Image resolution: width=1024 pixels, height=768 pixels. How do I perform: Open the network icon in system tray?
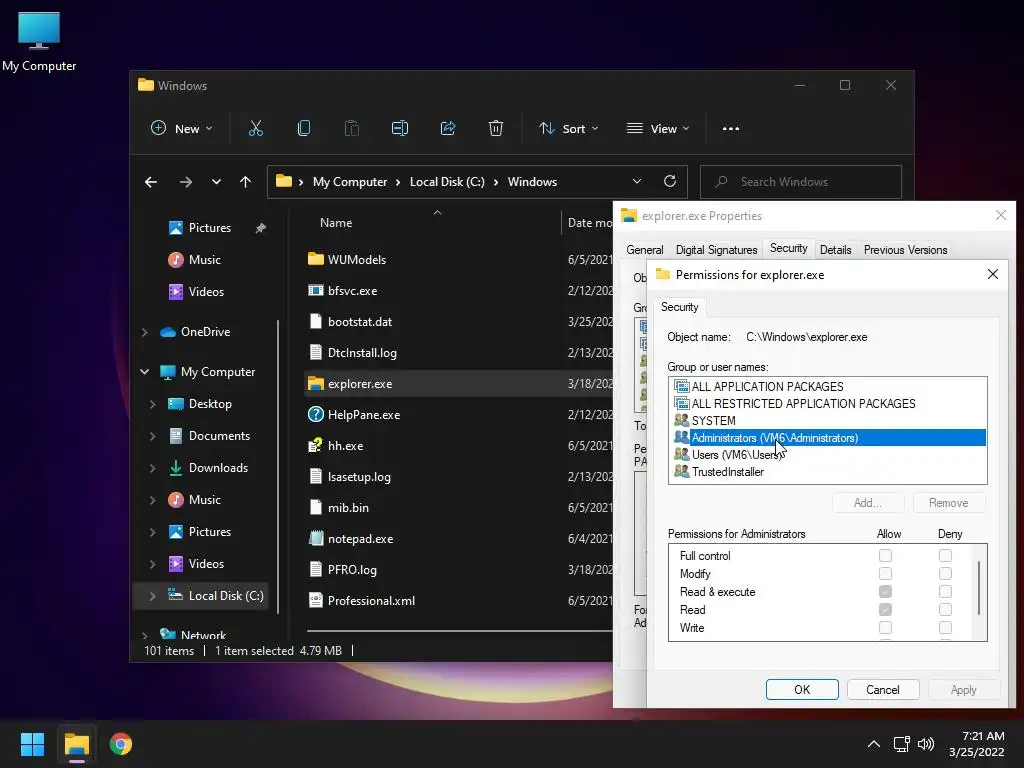(x=902, y=744)
